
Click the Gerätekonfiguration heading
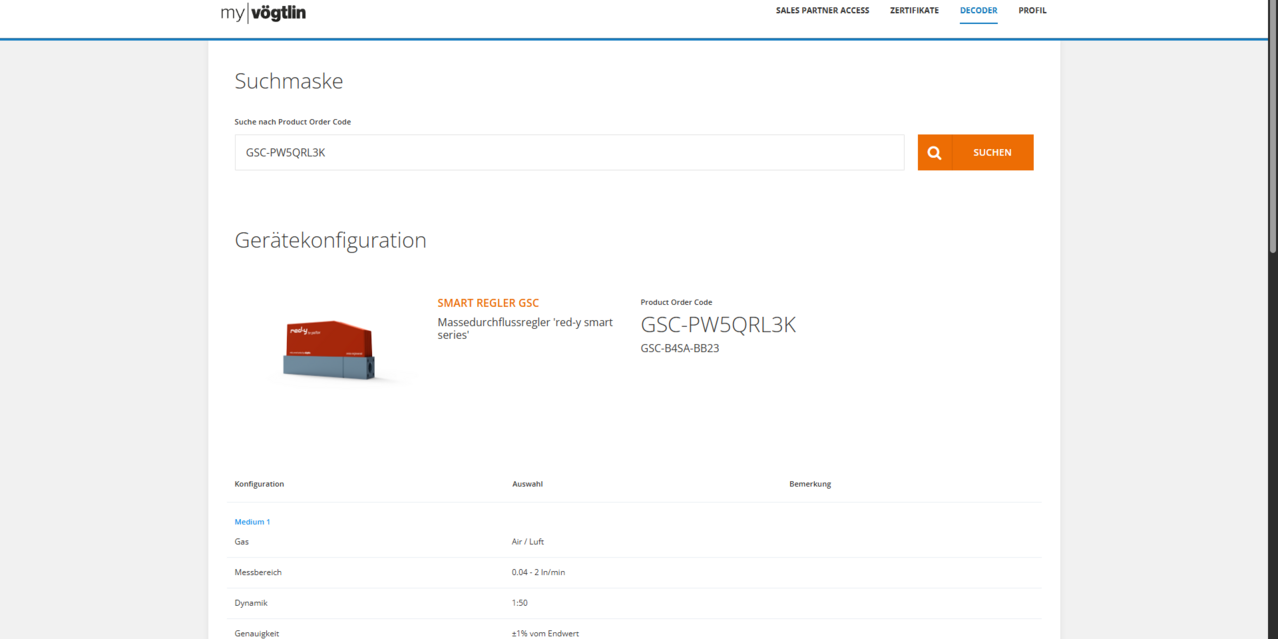pos(330,240)
